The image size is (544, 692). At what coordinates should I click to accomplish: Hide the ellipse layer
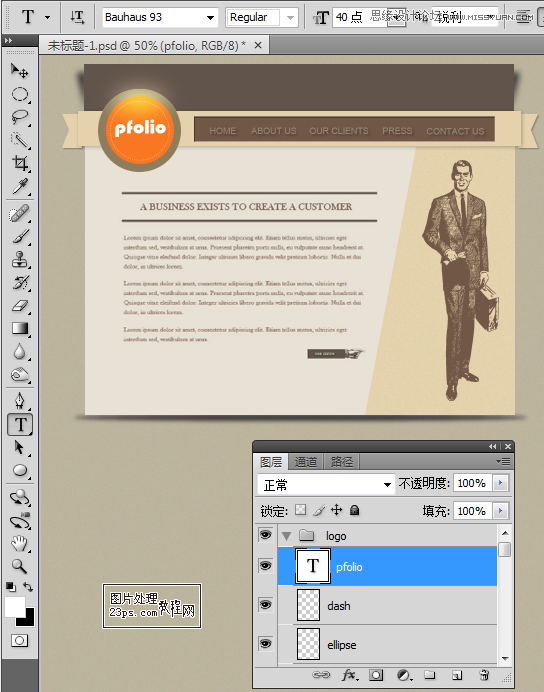(266, 643)
